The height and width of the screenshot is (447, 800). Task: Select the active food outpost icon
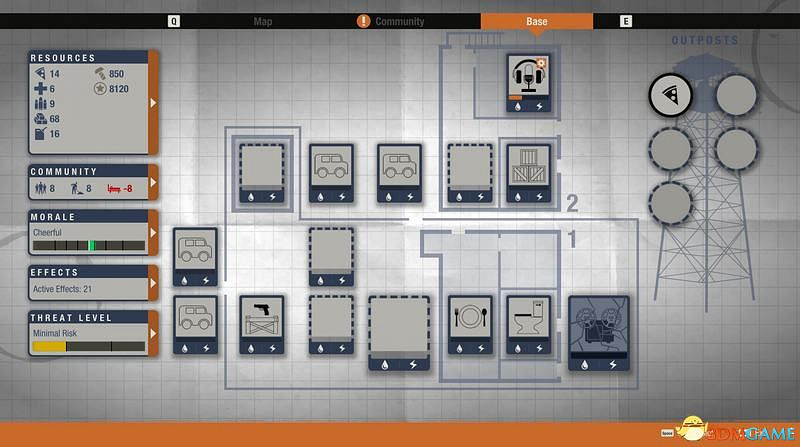(669, 95)
